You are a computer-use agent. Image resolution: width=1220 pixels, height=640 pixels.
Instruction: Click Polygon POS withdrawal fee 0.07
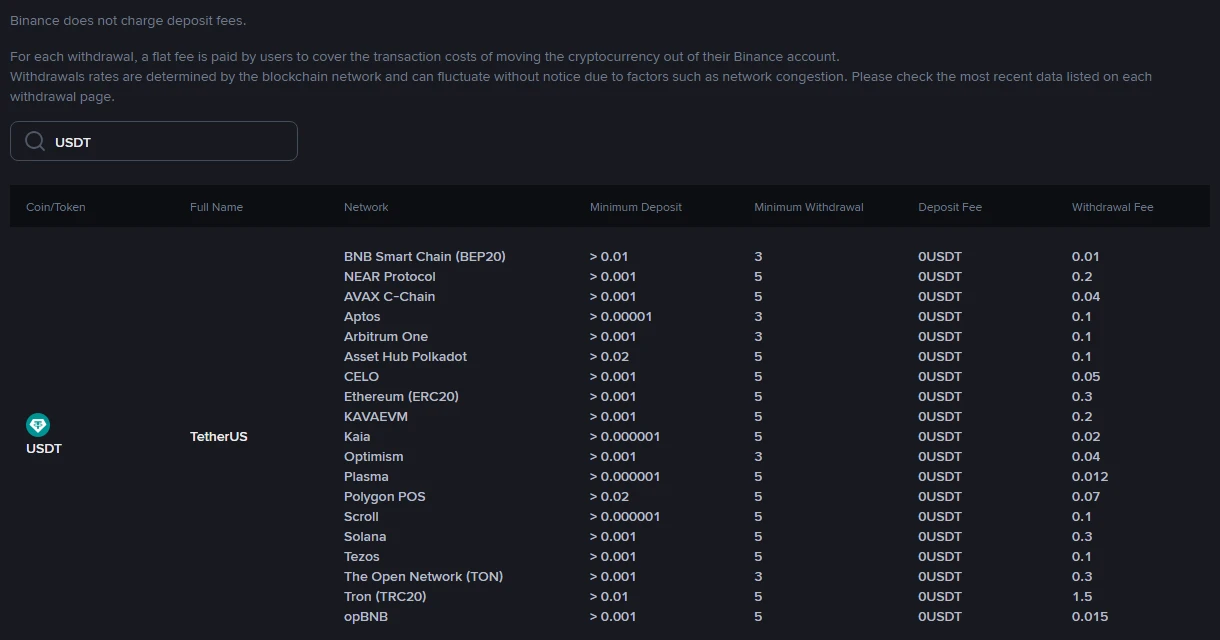pos(1086,496)
